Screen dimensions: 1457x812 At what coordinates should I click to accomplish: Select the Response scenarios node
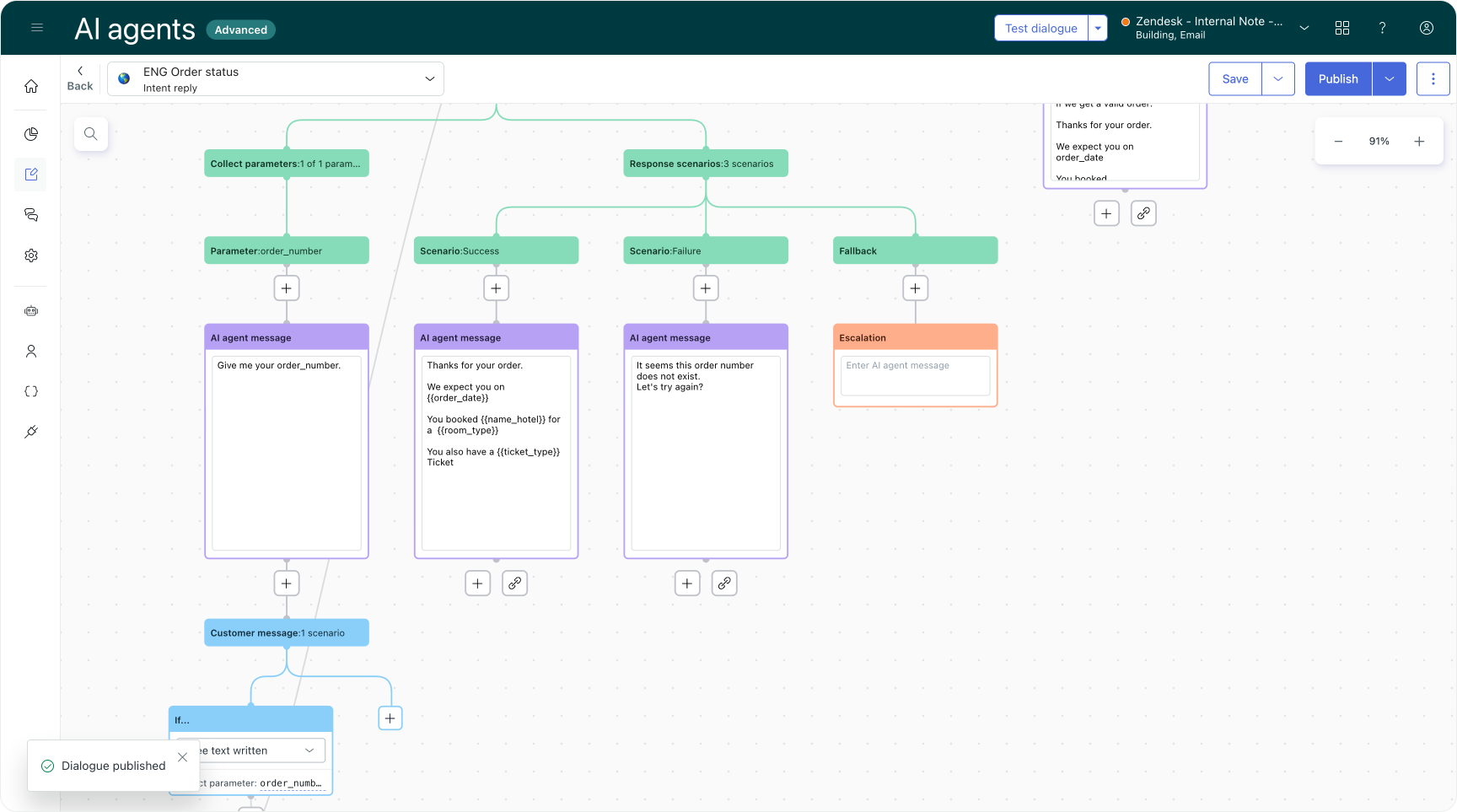click(x=706, y=164)
